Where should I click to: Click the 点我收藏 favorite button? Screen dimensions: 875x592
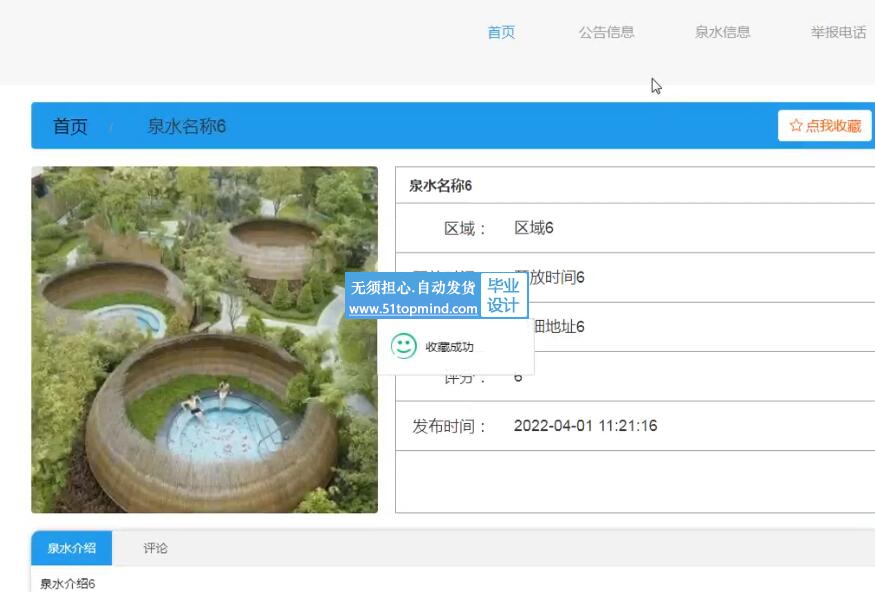pyautogui.click(x=825, y=126)
